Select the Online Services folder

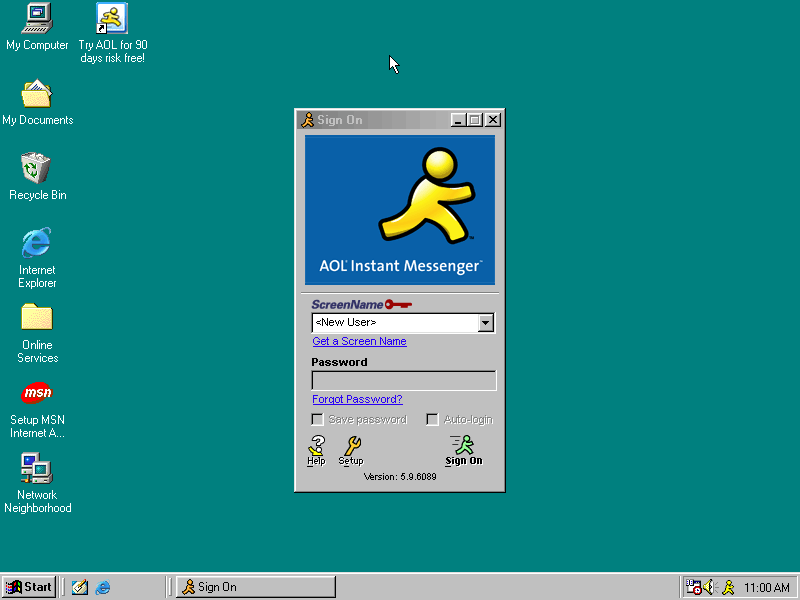pyautogui.click(x=37, y=333)
